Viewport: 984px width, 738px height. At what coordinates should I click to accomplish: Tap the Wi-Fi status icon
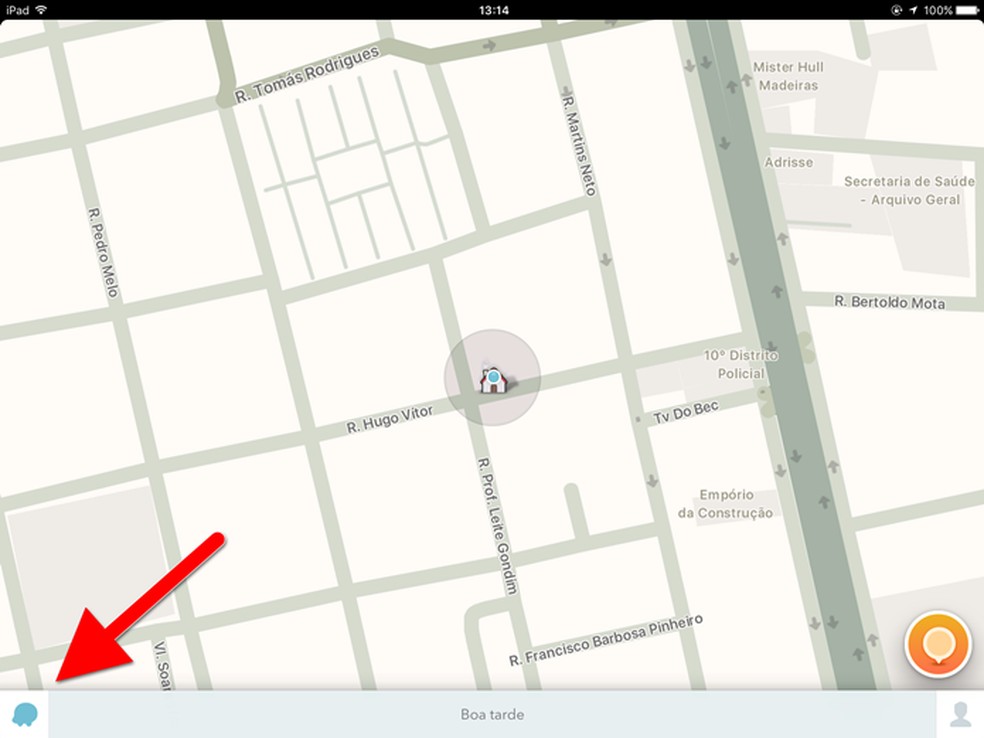click(41, 9)
